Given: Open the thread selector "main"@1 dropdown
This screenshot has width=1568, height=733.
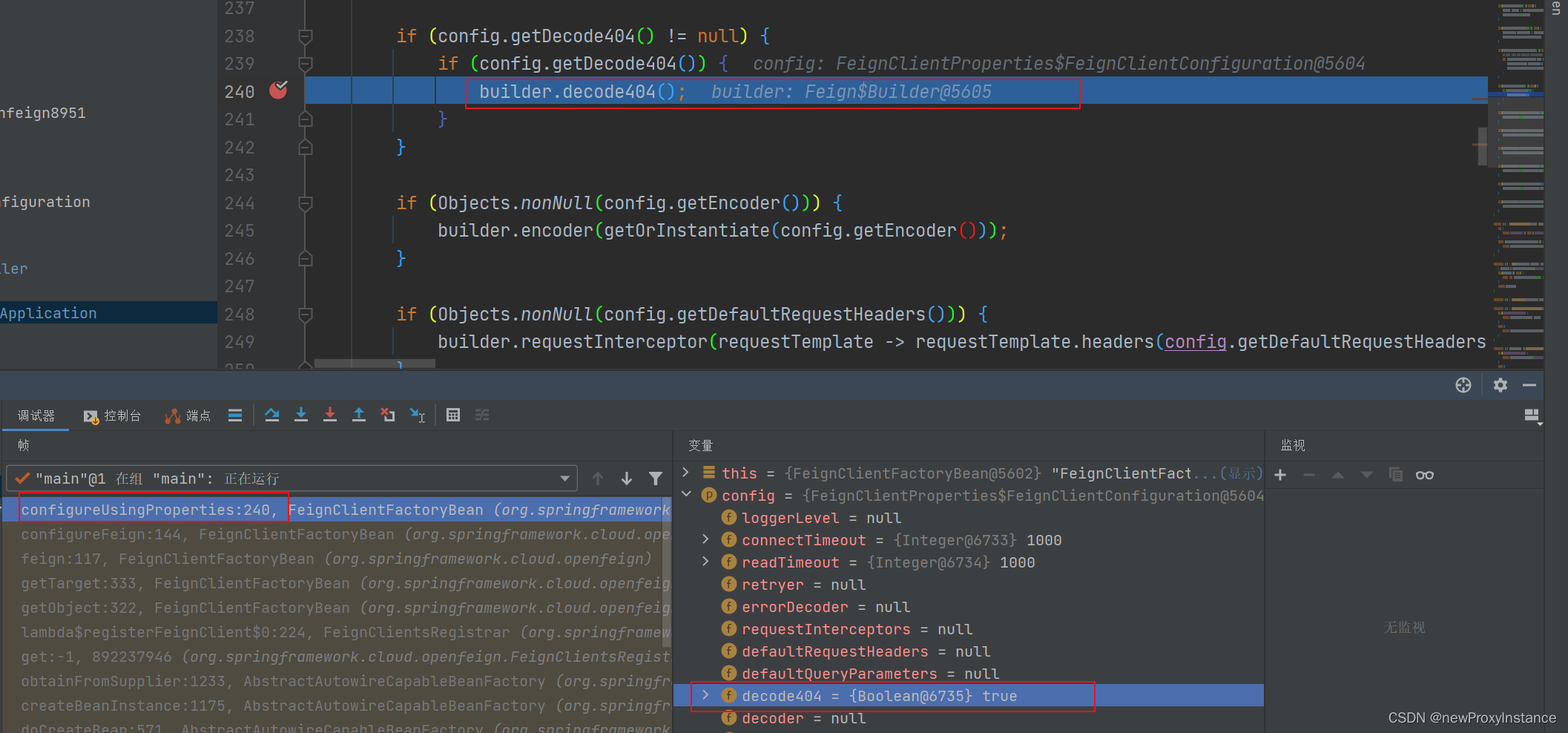Looking at the screenshot, I should 292,479.
